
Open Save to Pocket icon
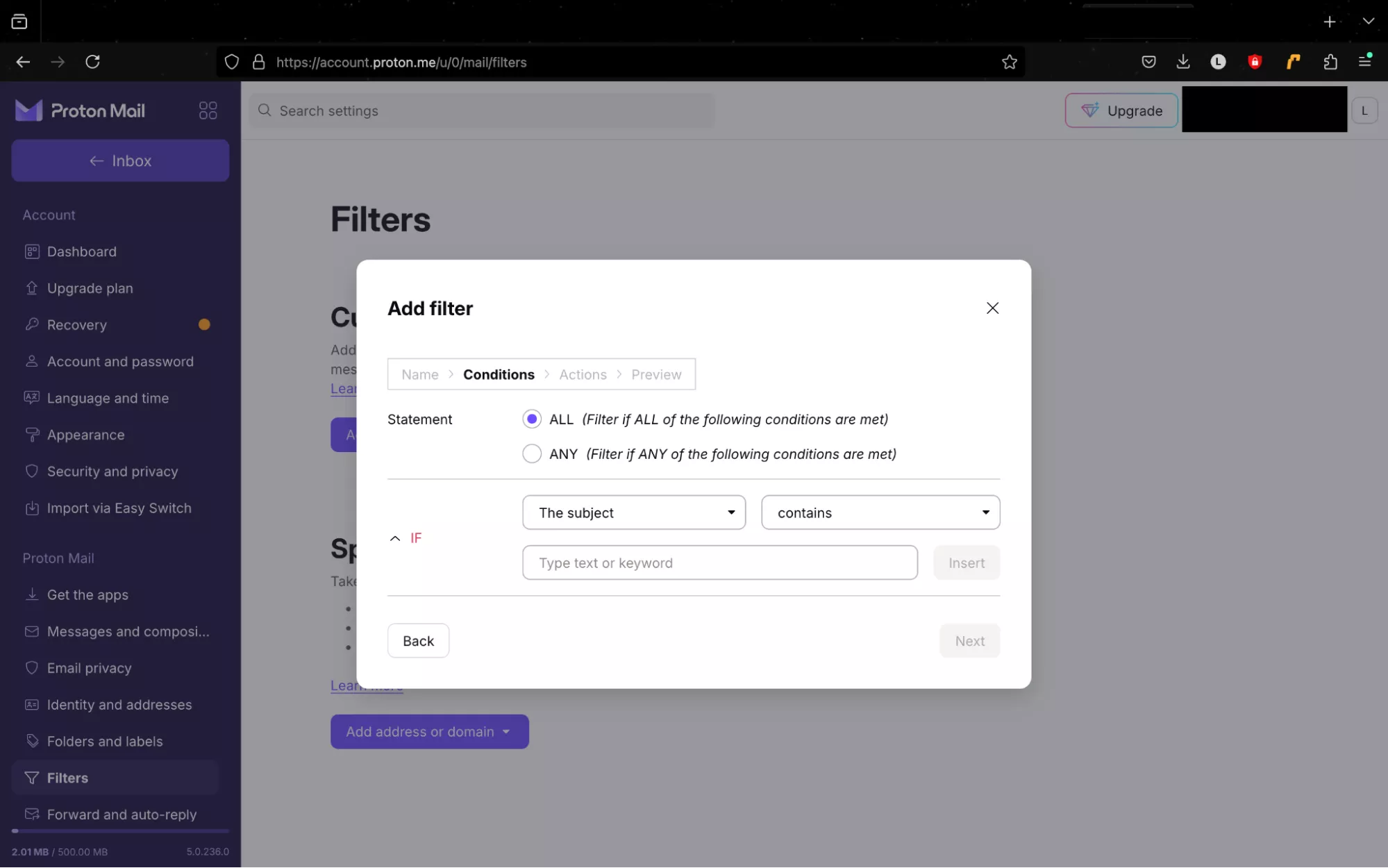coord(1148,62)
